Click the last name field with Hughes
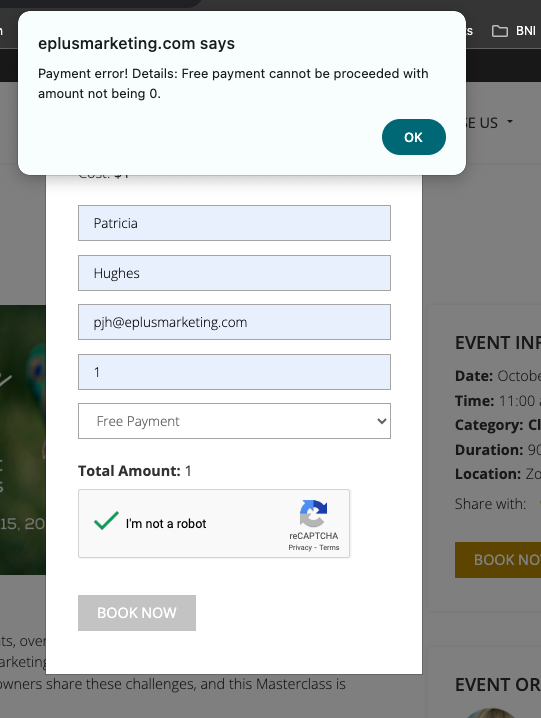This screenshot has height=718, width=541. (x=234, y=273)
